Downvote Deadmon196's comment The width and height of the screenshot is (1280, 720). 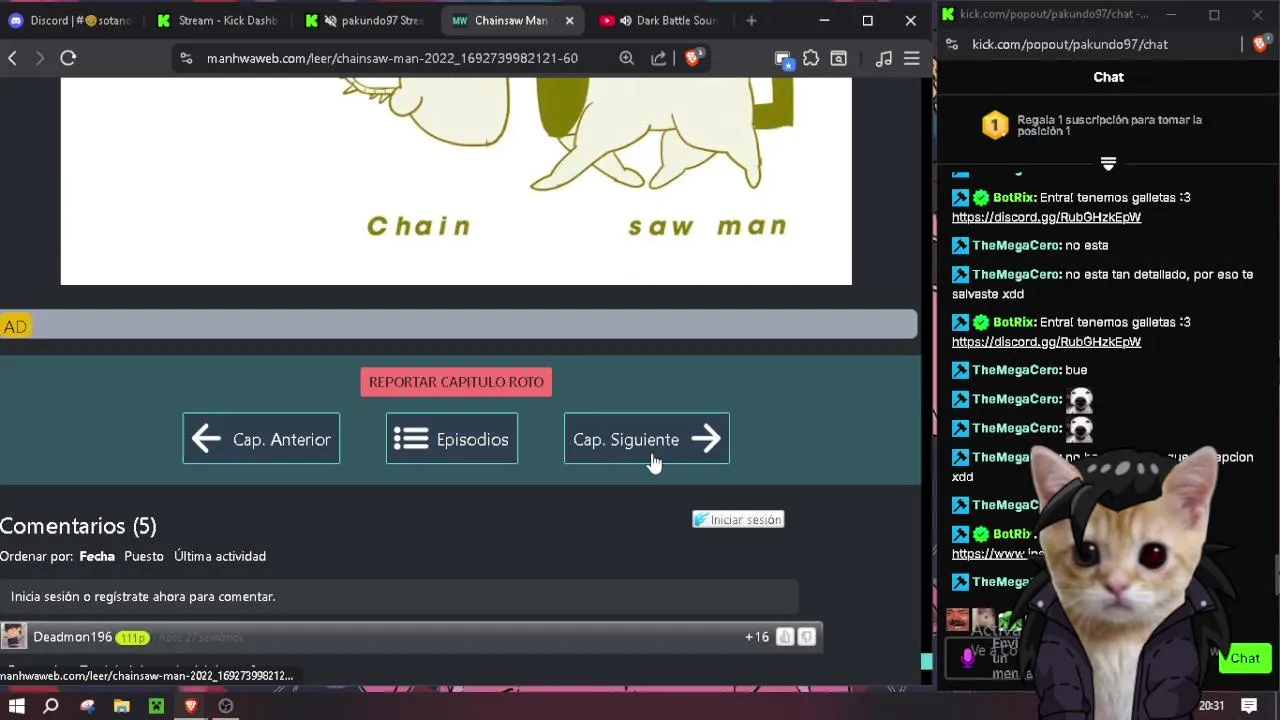[807, 637]
